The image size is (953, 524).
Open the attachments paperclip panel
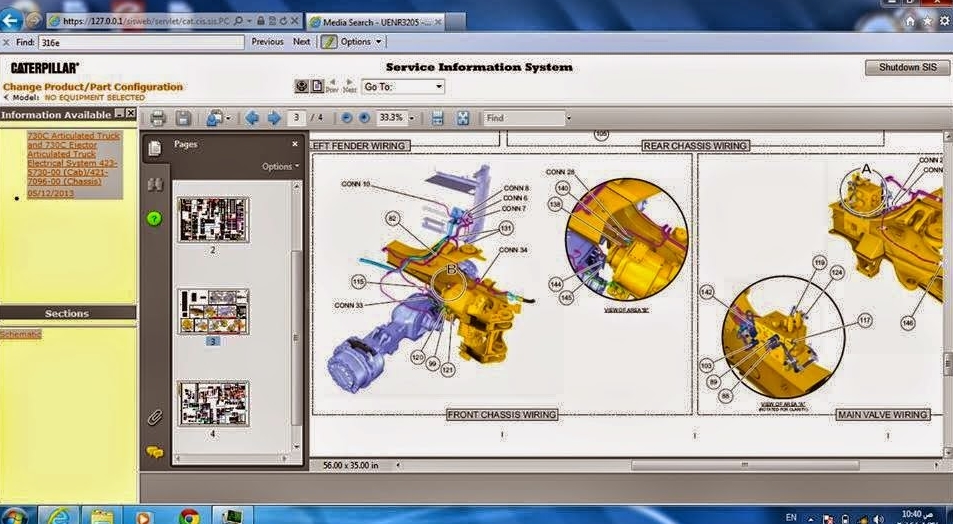154,416
